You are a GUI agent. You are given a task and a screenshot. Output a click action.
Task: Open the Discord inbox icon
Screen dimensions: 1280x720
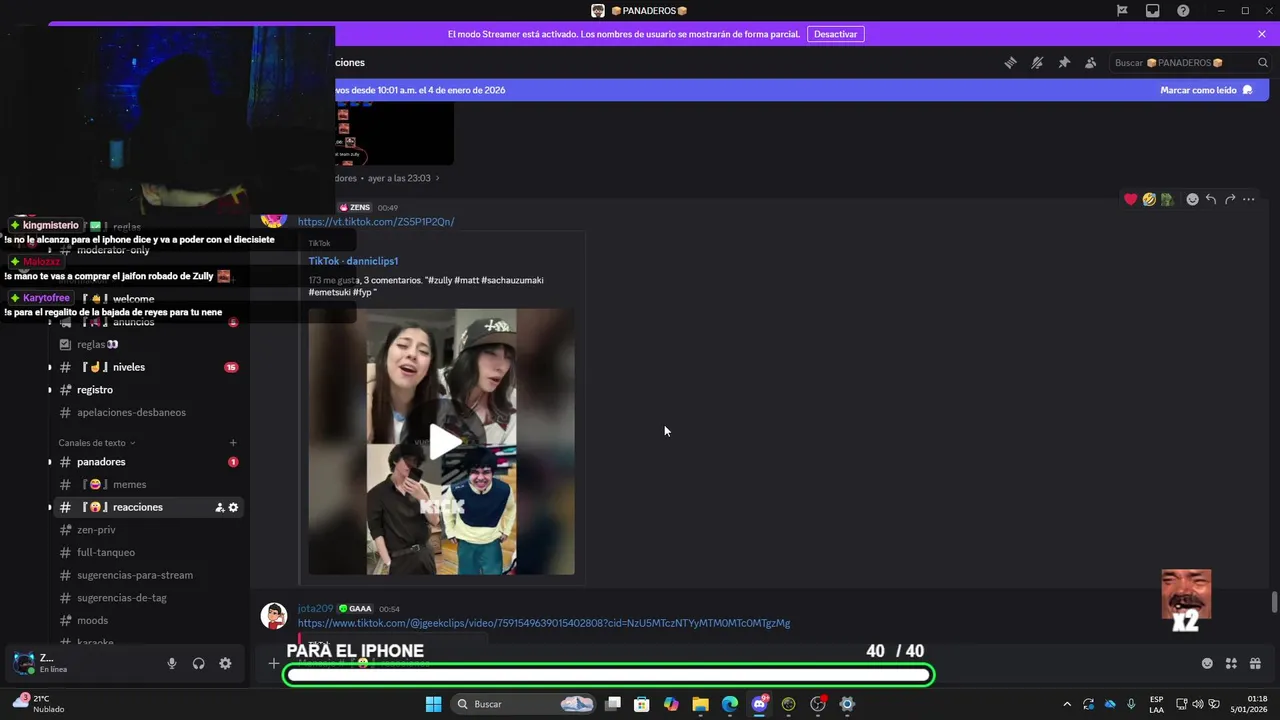(1153, 11)
